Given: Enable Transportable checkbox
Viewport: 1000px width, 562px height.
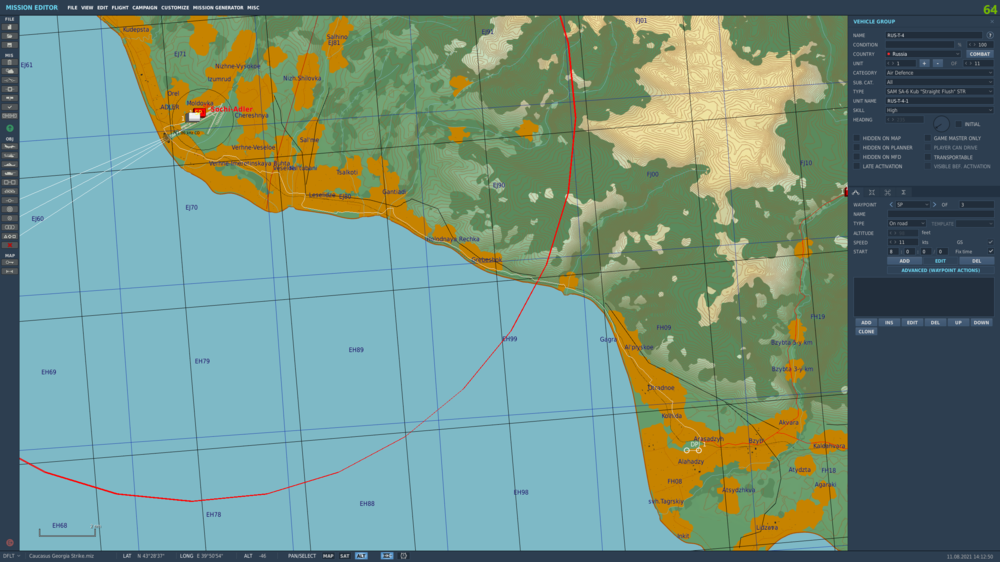Looking at the screenshot, I should pyautogui.click(x=928, y=157).
